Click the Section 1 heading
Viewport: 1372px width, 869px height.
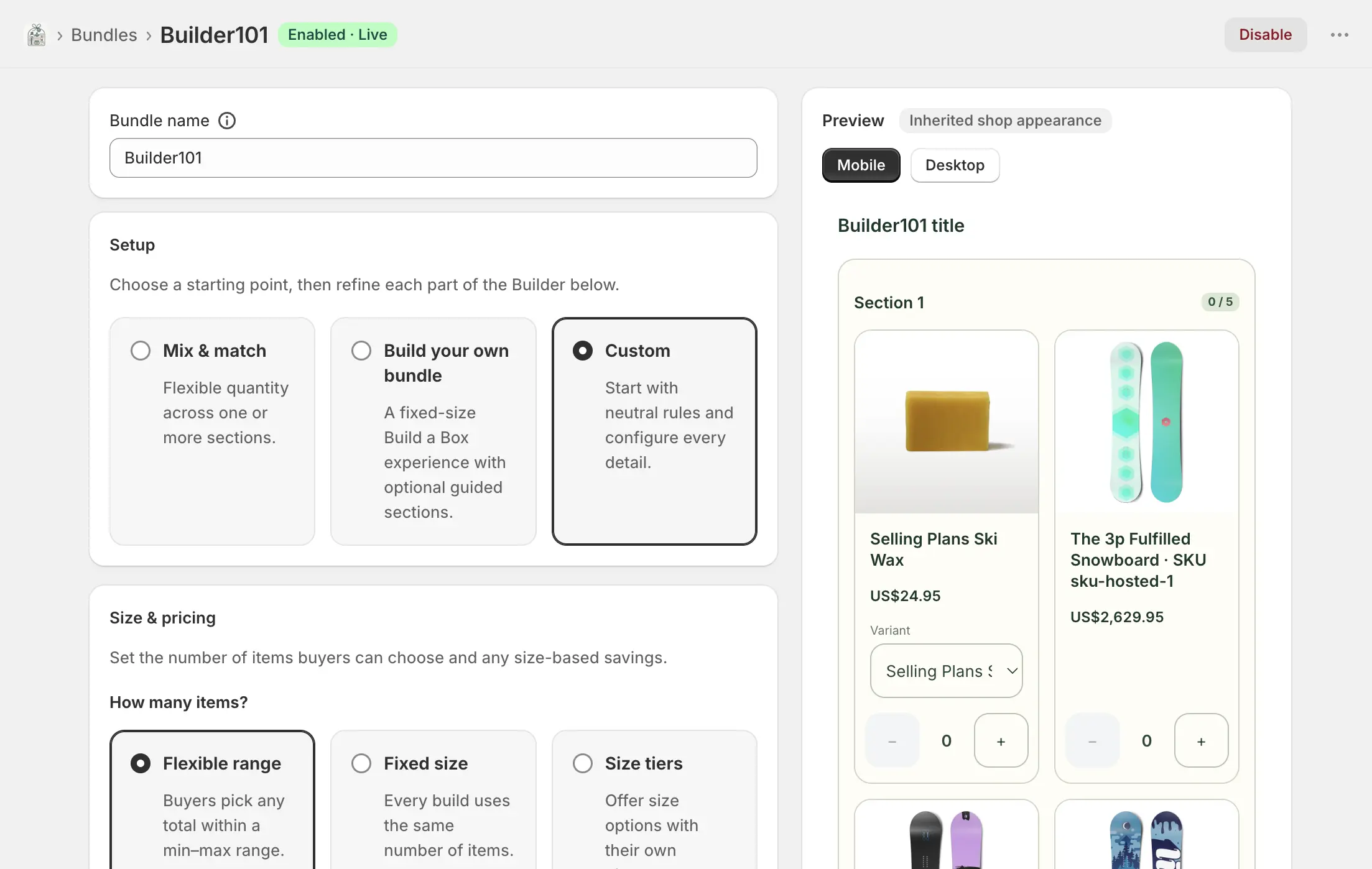[889, 303]
